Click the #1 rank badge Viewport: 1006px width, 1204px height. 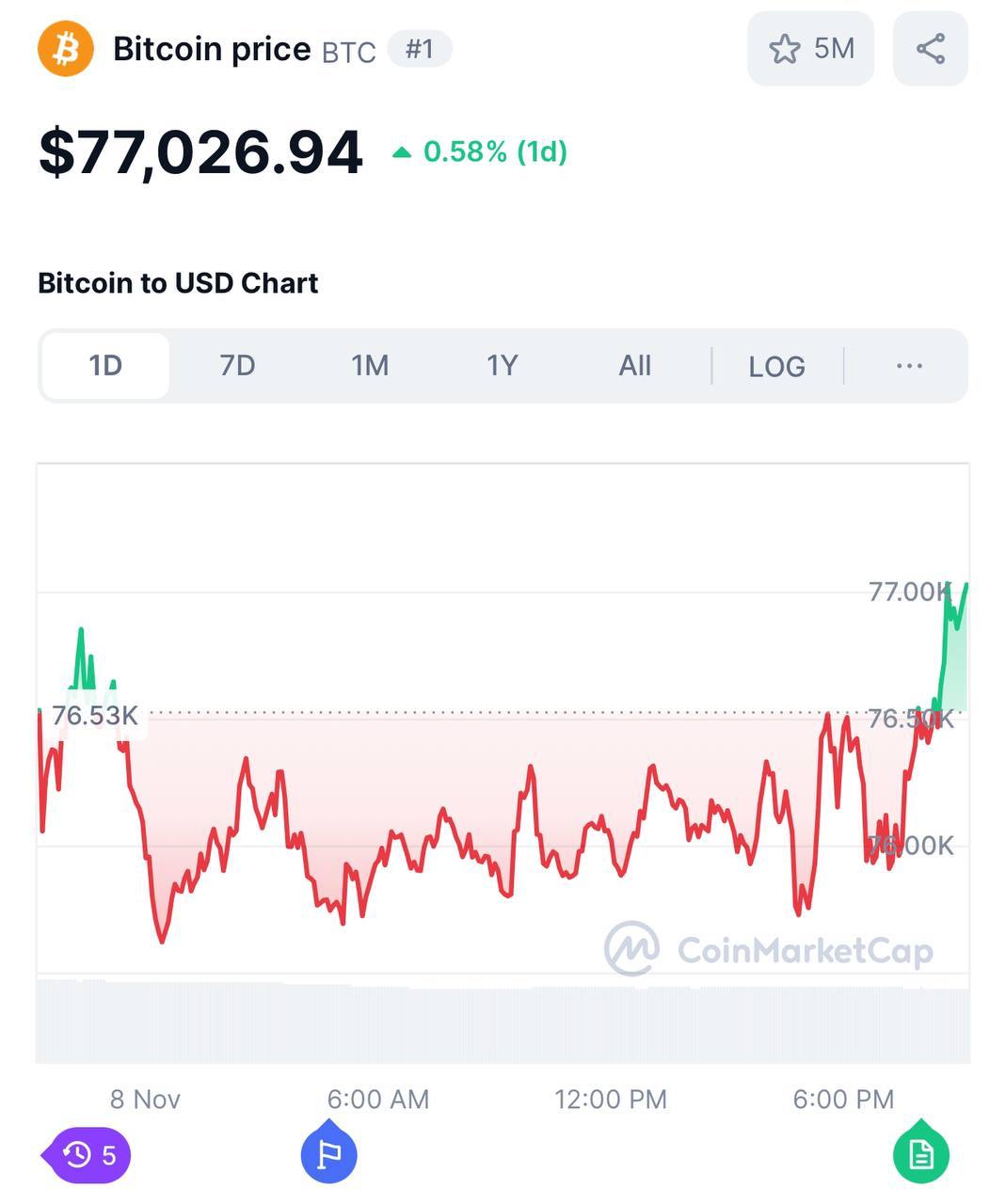[420, 49]
